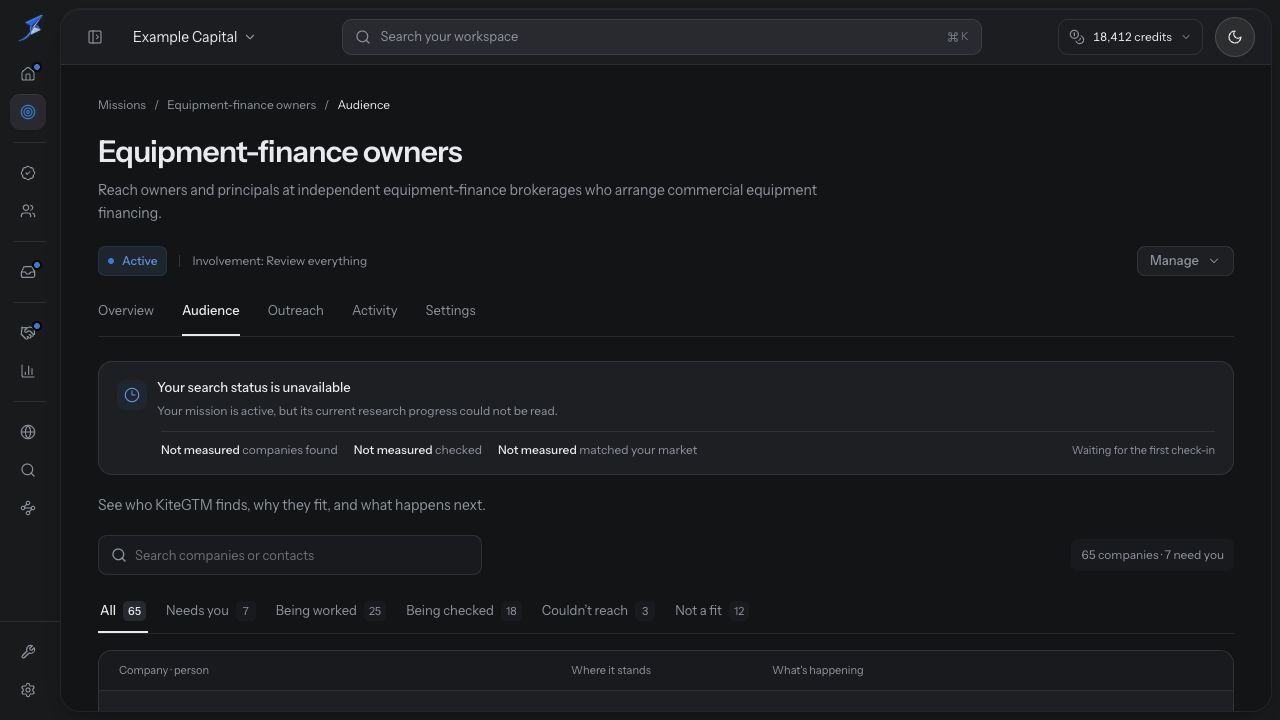Open the badge checkmark icon in sidebar

28,173
